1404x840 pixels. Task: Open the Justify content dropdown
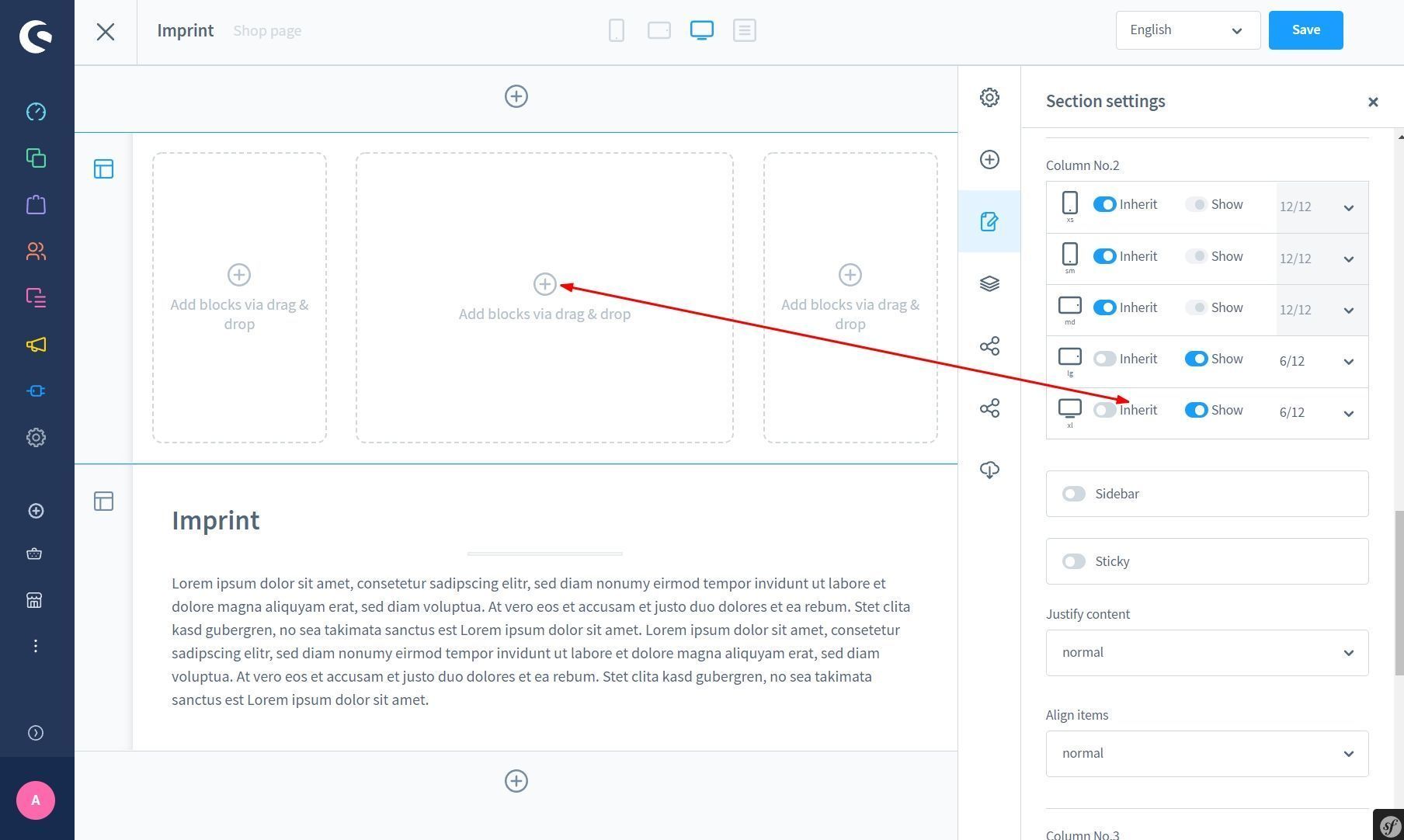pos(1207,653)
